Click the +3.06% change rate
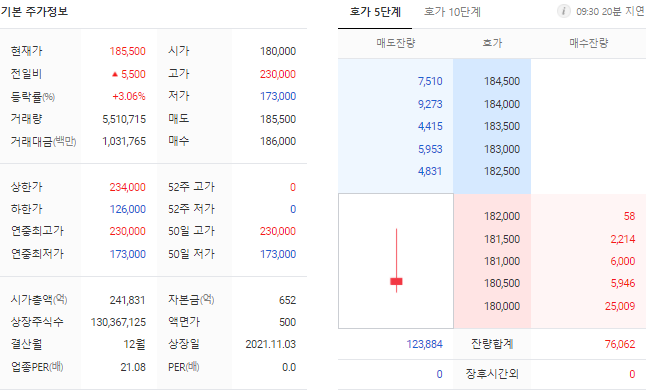 pyautogui.click(x=129, y=96)
